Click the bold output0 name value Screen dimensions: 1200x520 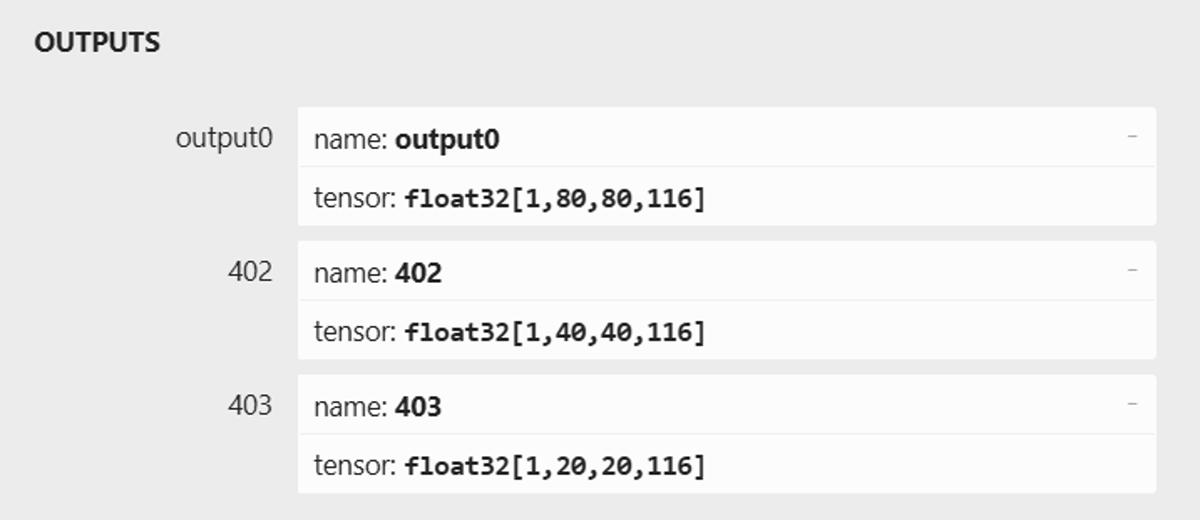tap(447, 140)
